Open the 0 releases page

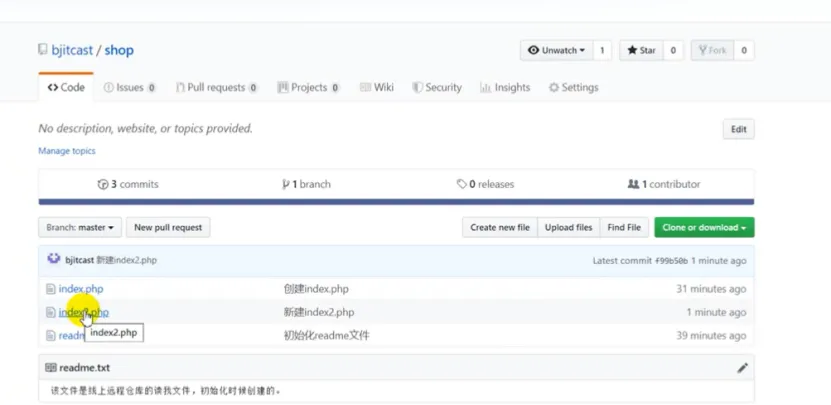[x=485, y=184]
